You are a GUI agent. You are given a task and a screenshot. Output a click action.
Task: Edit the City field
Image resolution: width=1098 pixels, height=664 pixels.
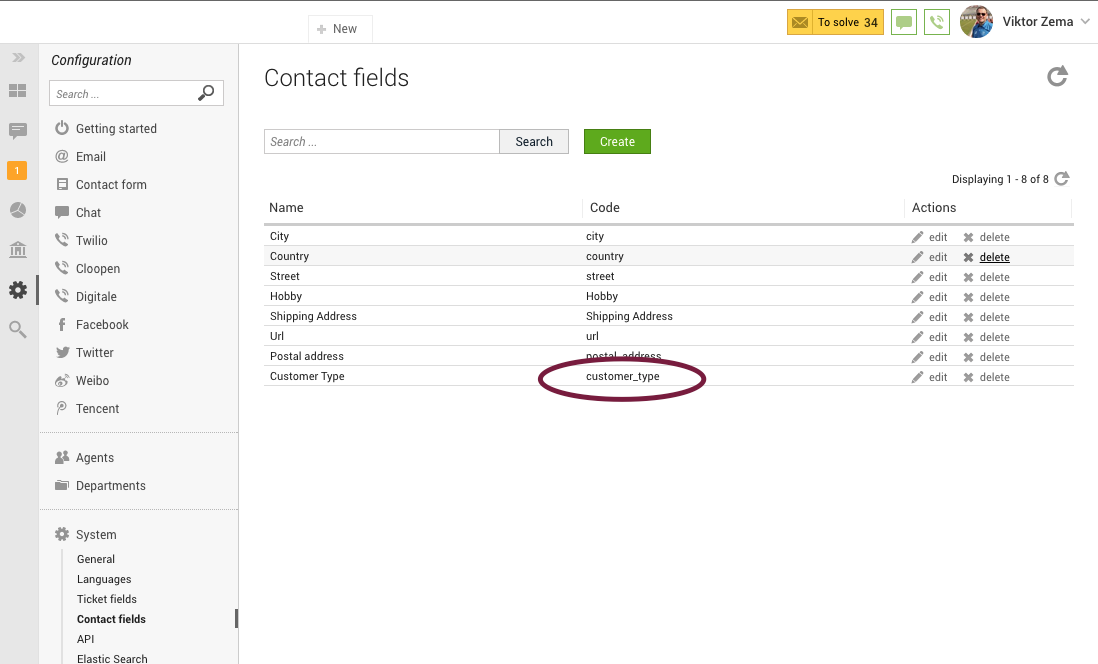point(929,237)
